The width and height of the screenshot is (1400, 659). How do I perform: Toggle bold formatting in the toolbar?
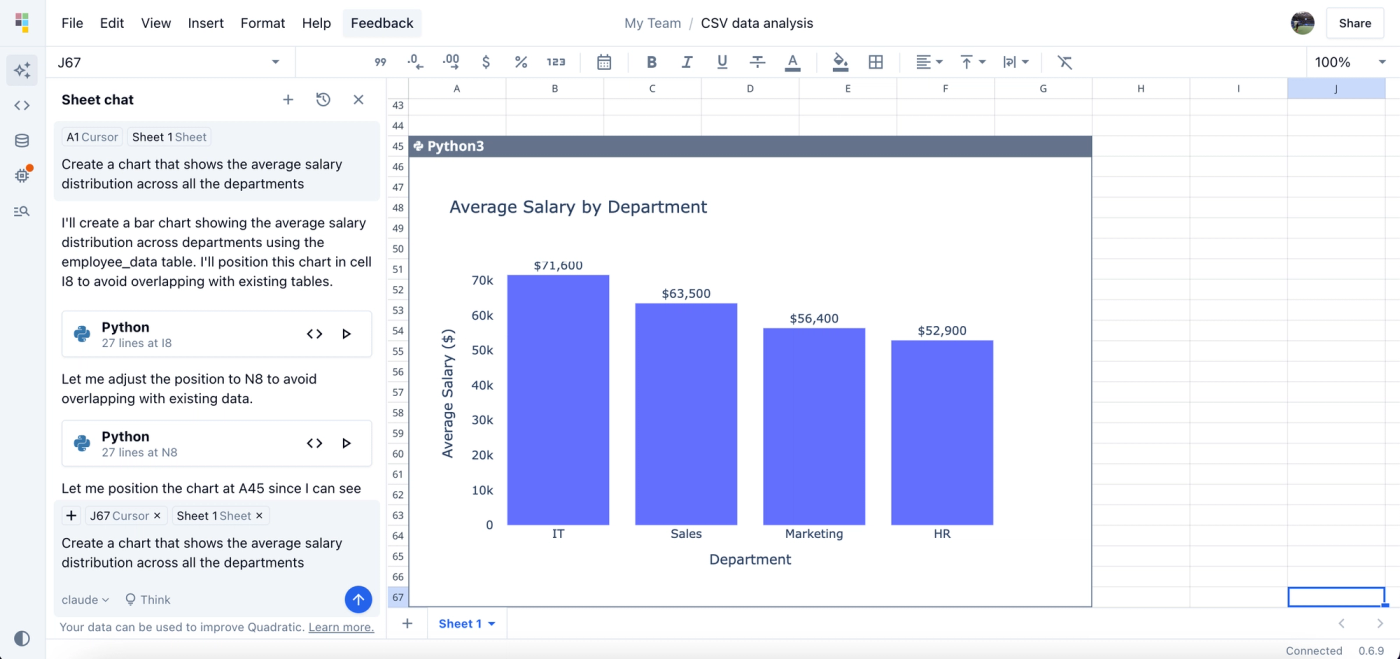651,61
